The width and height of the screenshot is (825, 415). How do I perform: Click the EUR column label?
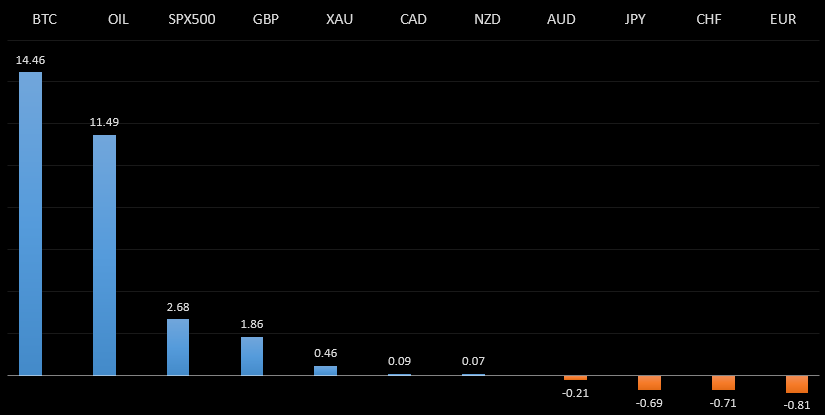coord(783,19)
